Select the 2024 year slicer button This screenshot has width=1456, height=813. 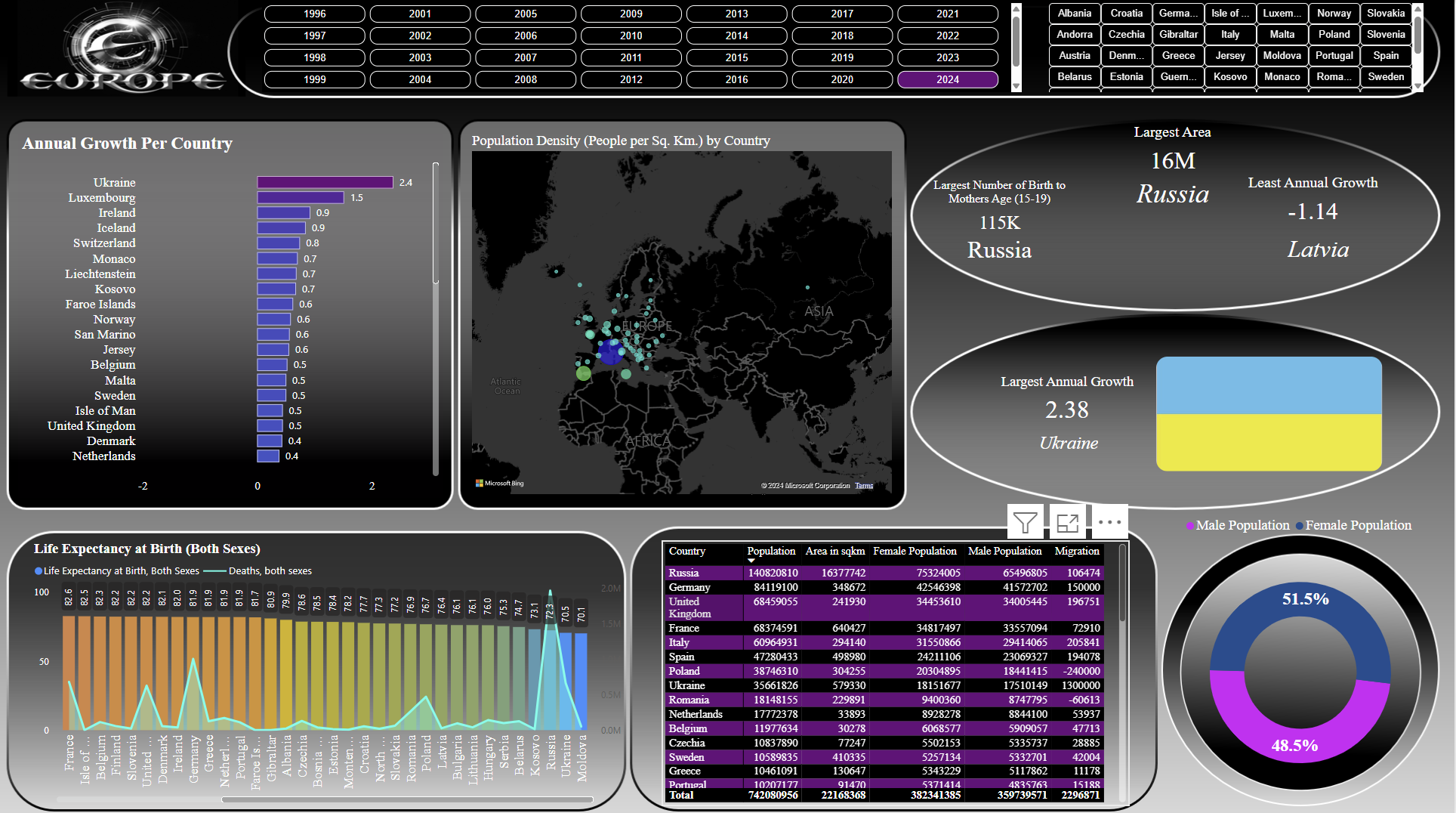(x=947, y=79)
